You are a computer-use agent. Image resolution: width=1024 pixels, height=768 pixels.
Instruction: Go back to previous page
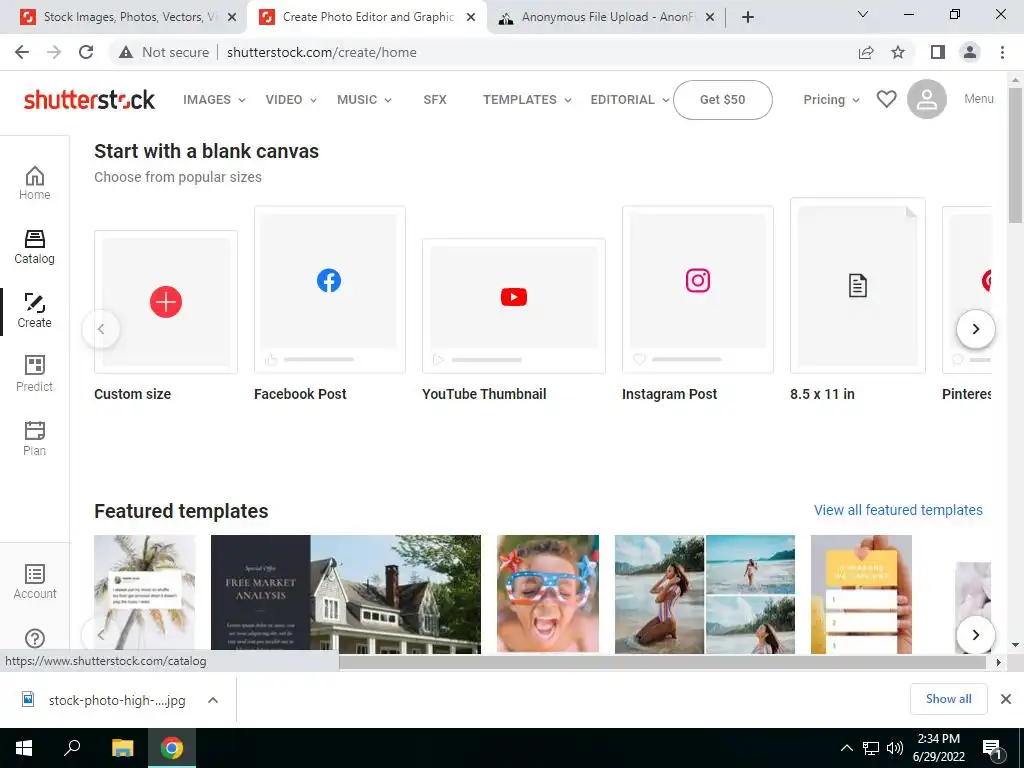tap(22, 52)
